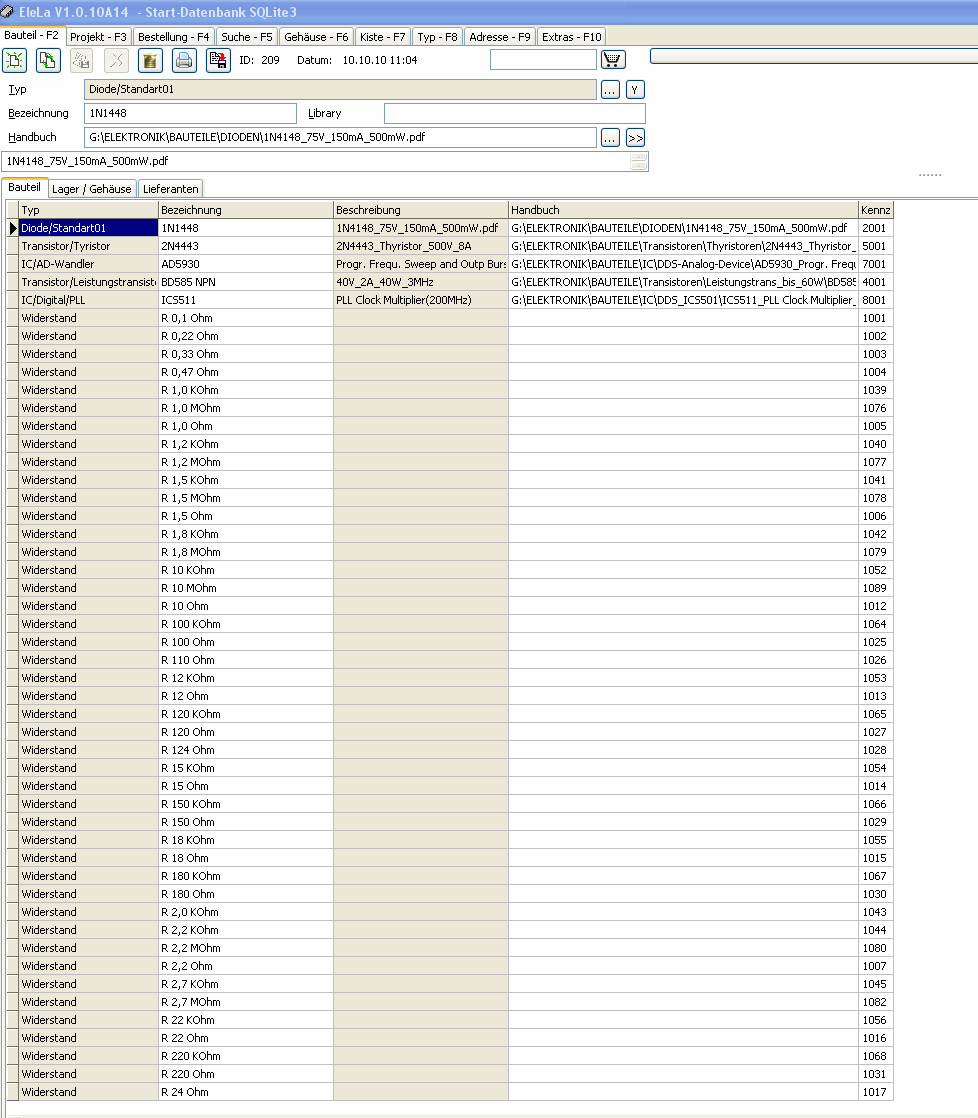
Task: Click the Y button next to Typ
Action: (634, 90)
